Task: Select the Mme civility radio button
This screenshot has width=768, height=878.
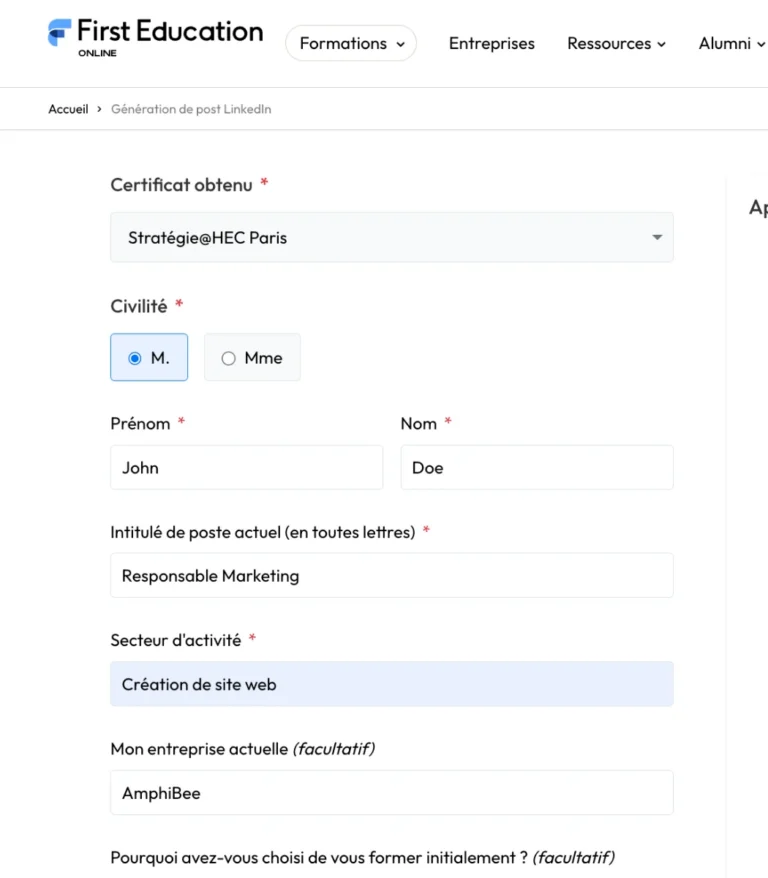Action: click(x=252, y=357)
